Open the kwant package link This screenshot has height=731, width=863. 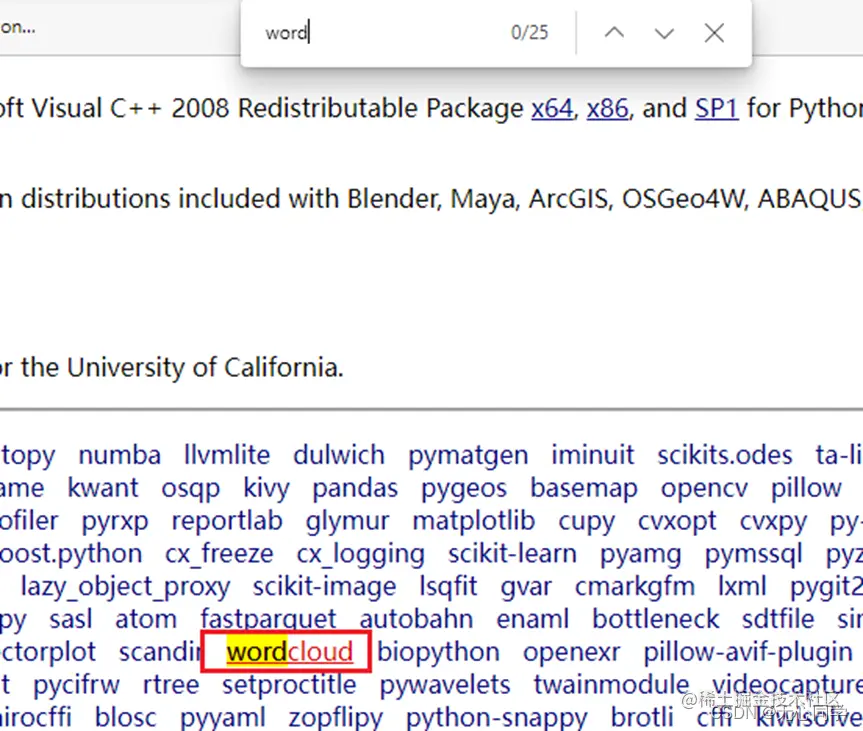[103, 488]
